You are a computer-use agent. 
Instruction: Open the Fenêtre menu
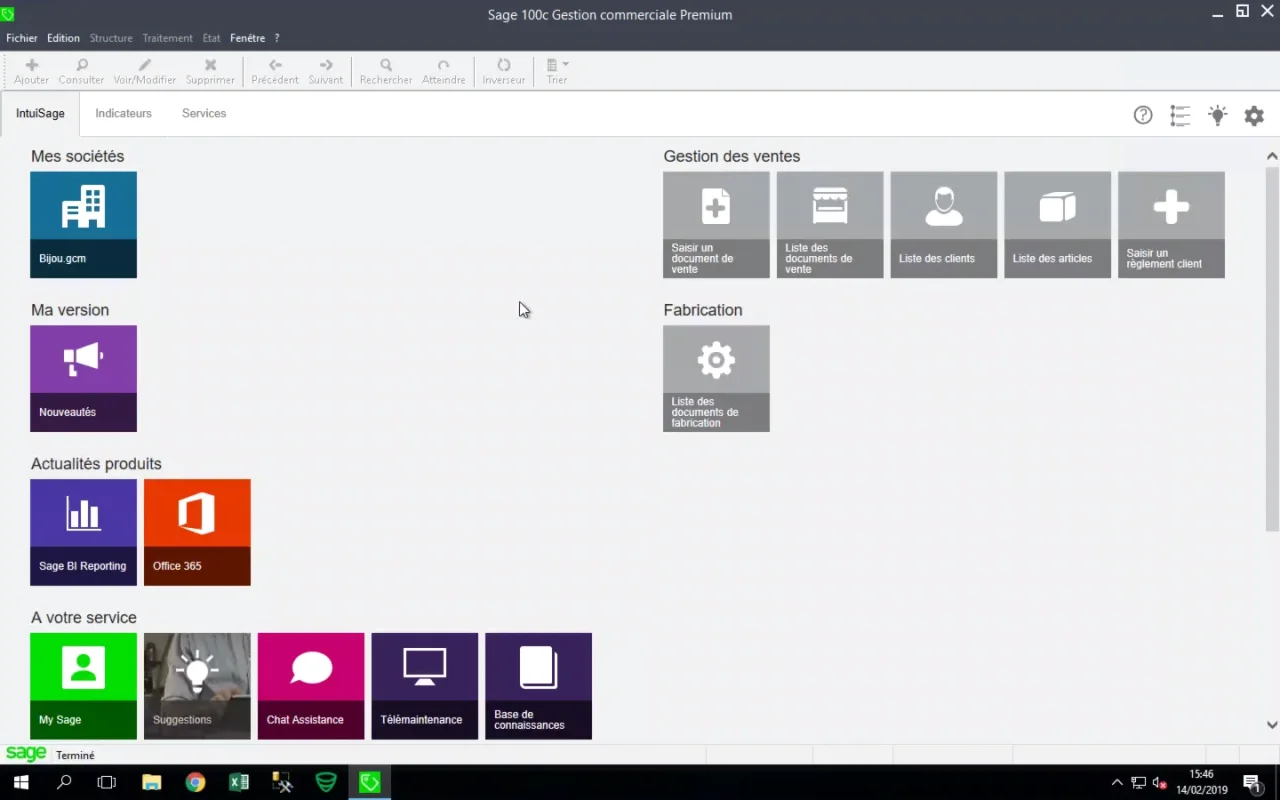[x=248, y=38]
